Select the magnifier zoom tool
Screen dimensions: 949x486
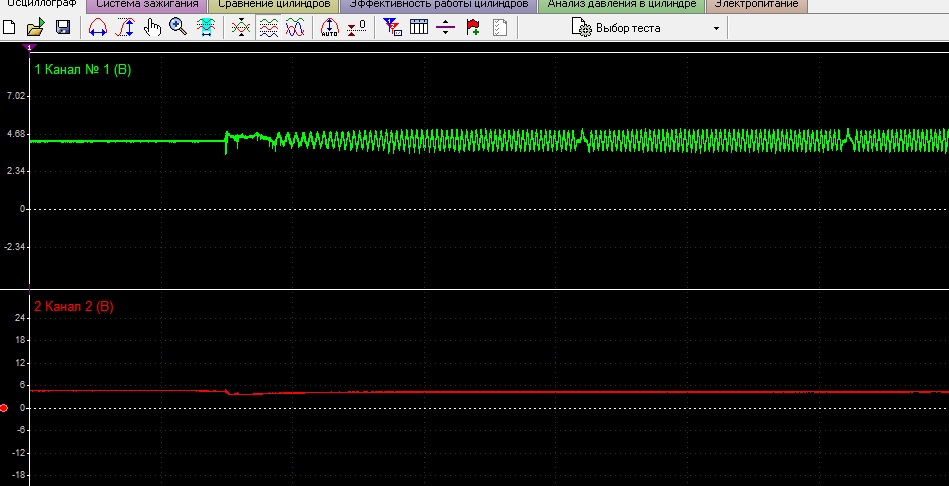[178, 27]
